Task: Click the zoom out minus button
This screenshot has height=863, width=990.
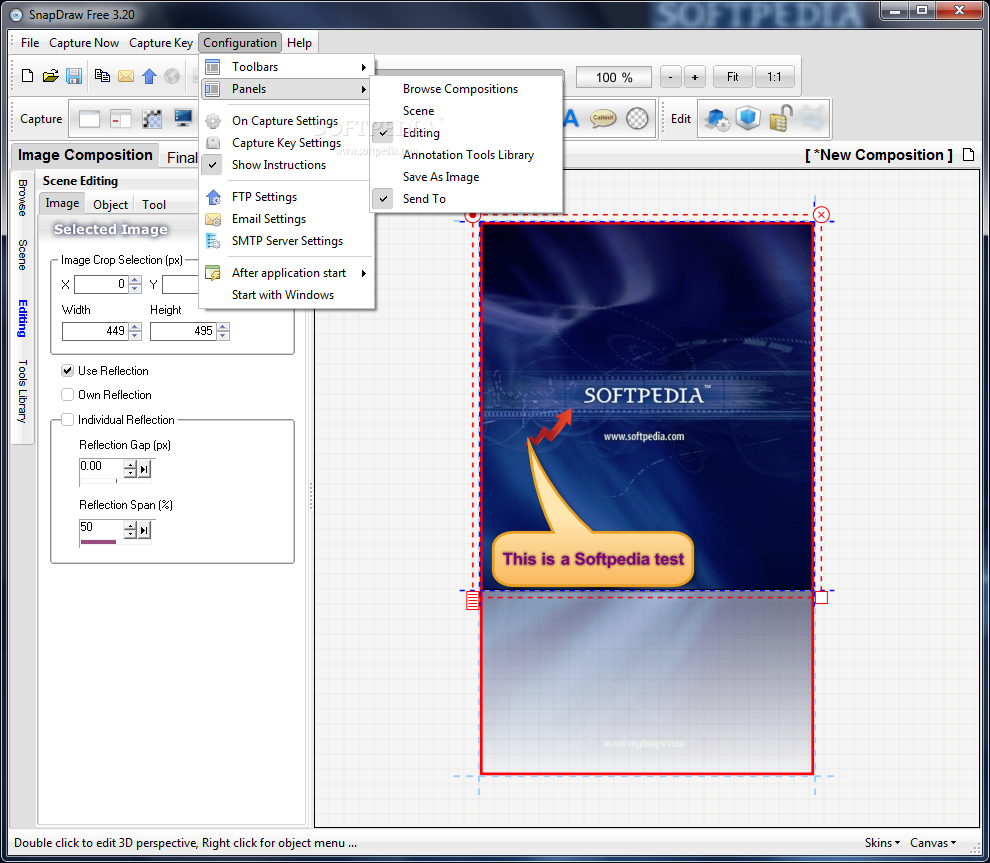Action: click(671, 77)
